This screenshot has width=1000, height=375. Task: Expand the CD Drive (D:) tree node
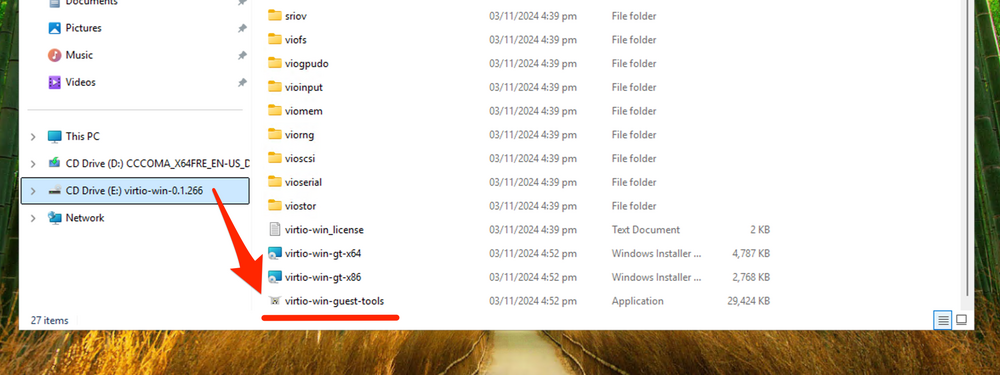pos(33,163)
